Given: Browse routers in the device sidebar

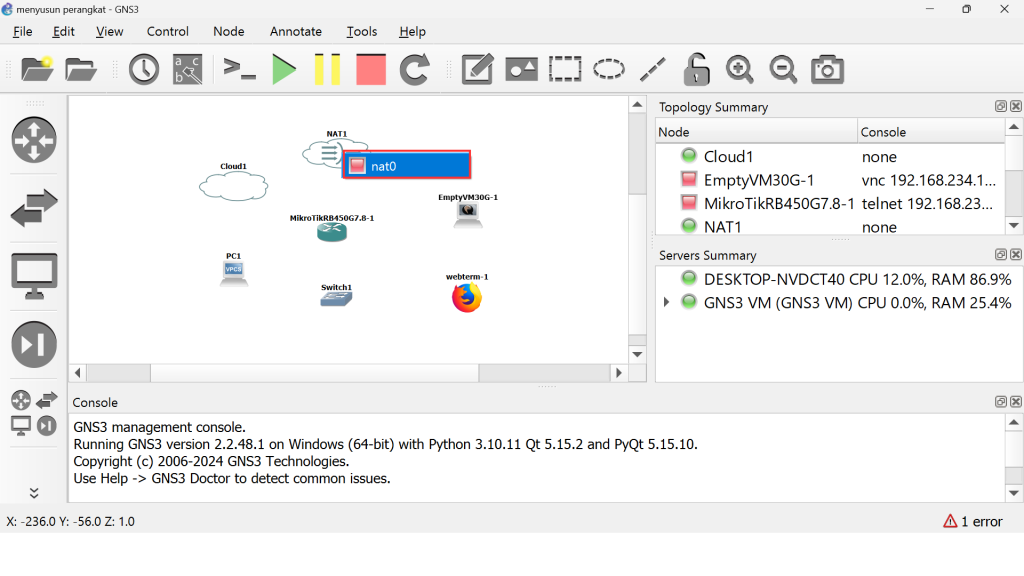Looking at the screenshot, I should coord(34,139).
